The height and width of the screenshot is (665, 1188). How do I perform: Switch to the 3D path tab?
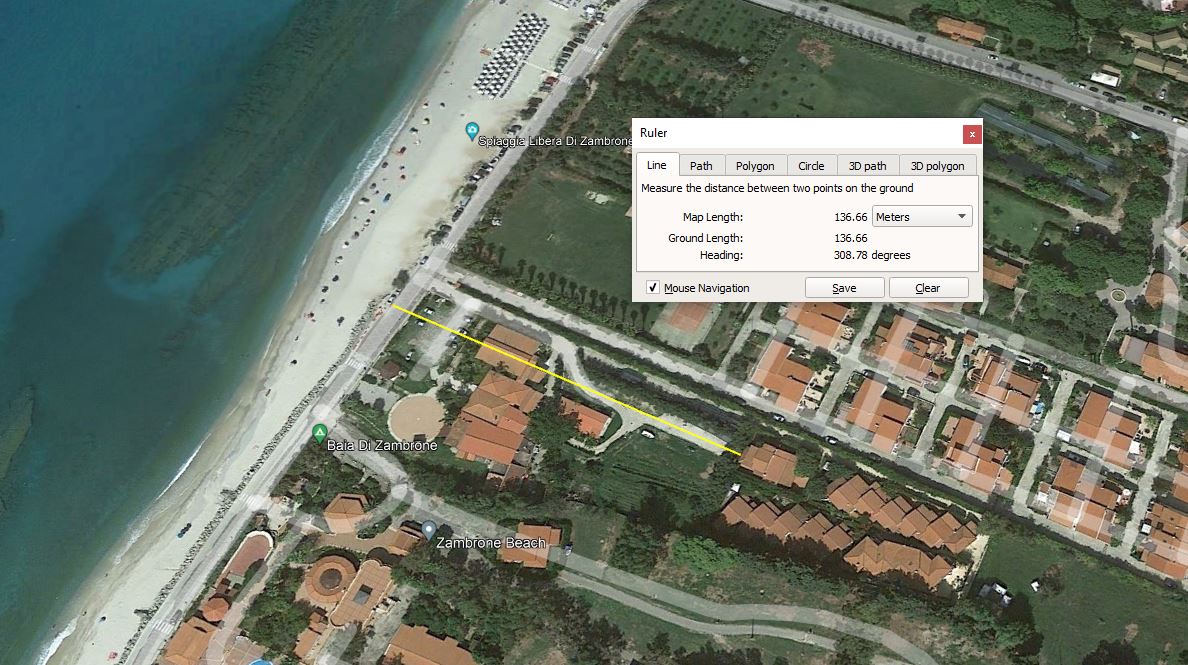tap(867, 166)
